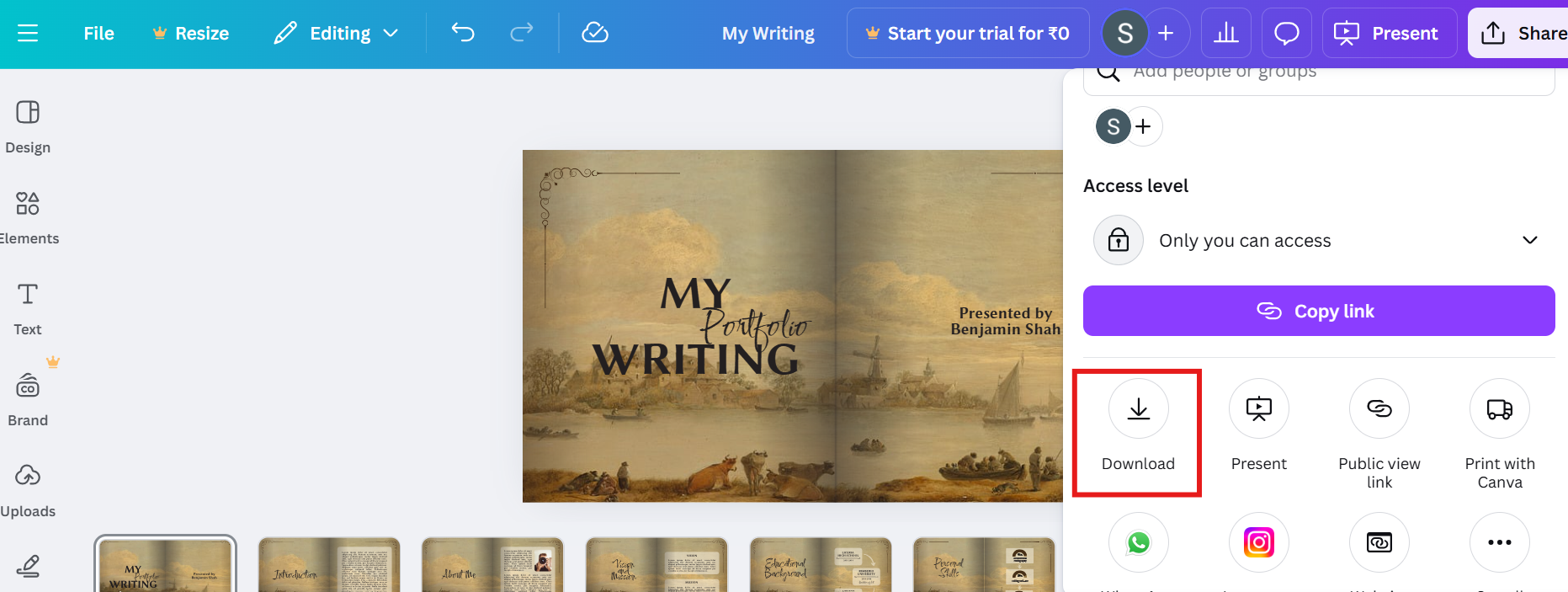Select the Portfolio script text on canvas
The image size is (1568, 592).
[755, 327]
